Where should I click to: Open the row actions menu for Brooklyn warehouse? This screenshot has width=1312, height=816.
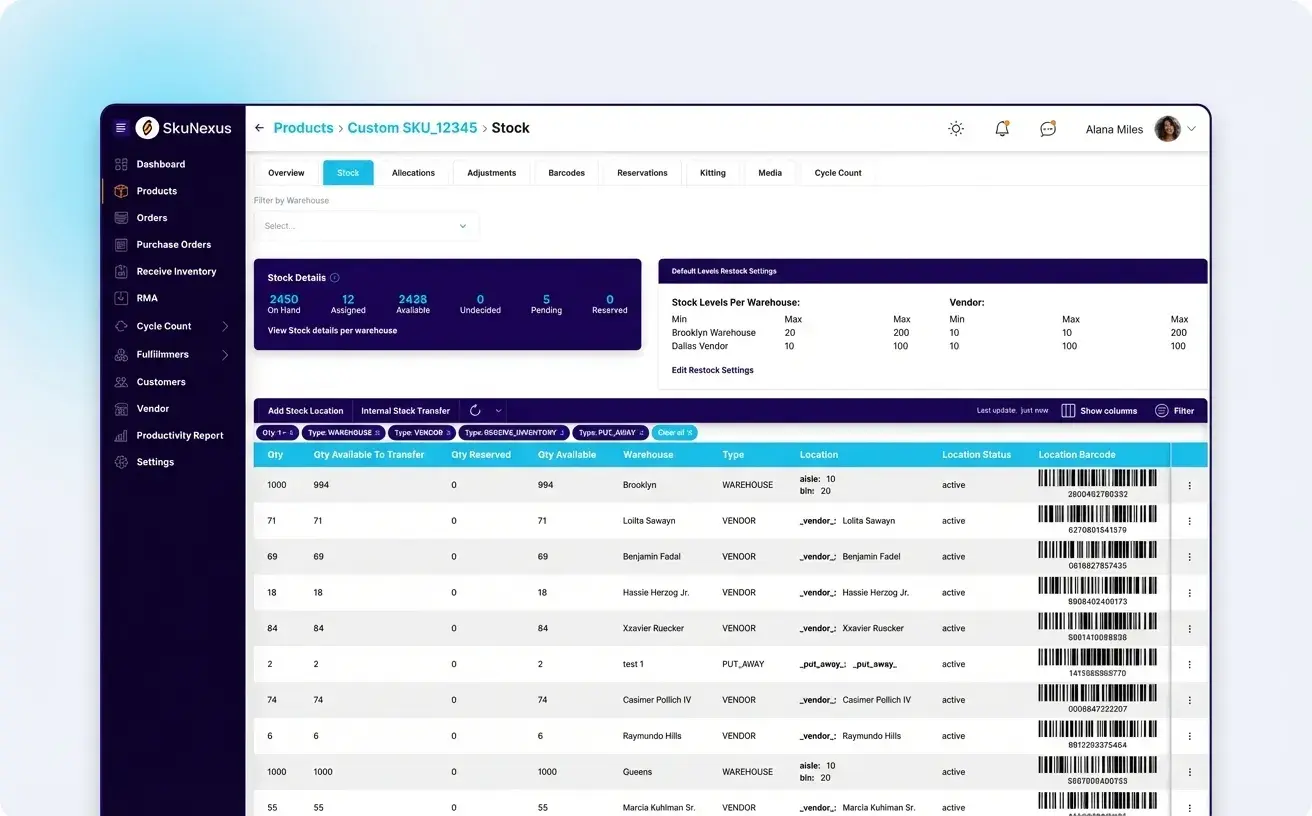pyautogui.click(x=1188, y=484)
